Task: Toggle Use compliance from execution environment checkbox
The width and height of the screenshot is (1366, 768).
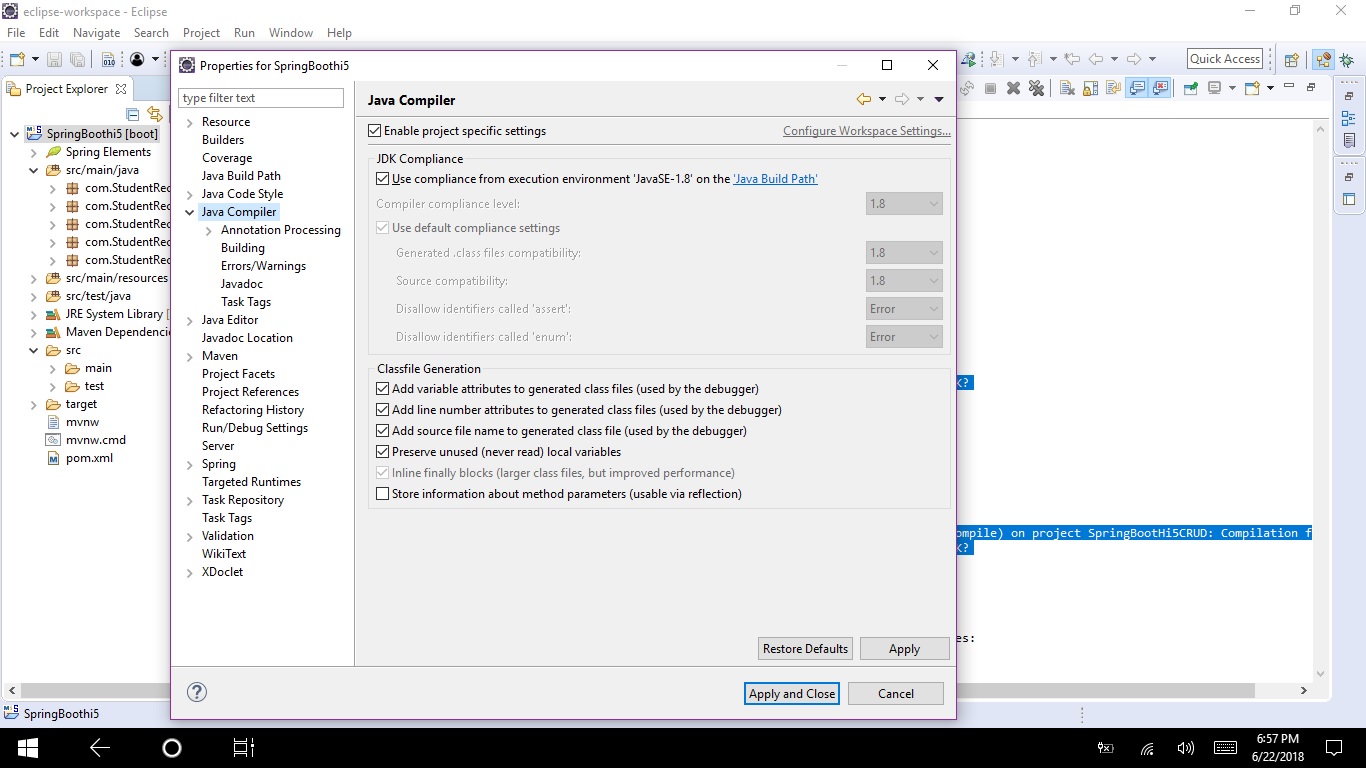Action: 382,179
